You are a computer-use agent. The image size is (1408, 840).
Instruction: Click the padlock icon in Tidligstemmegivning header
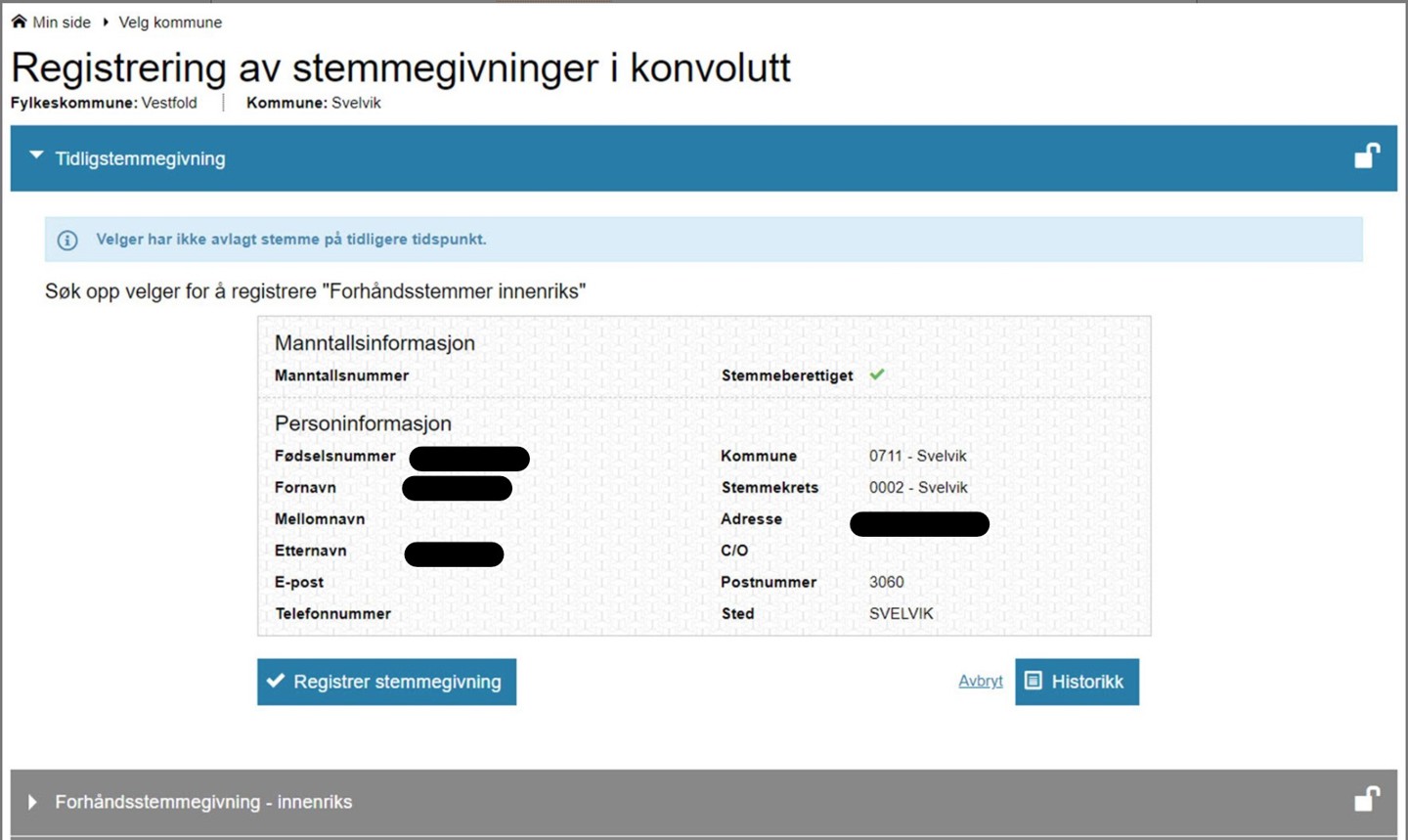click(1366, 156)
